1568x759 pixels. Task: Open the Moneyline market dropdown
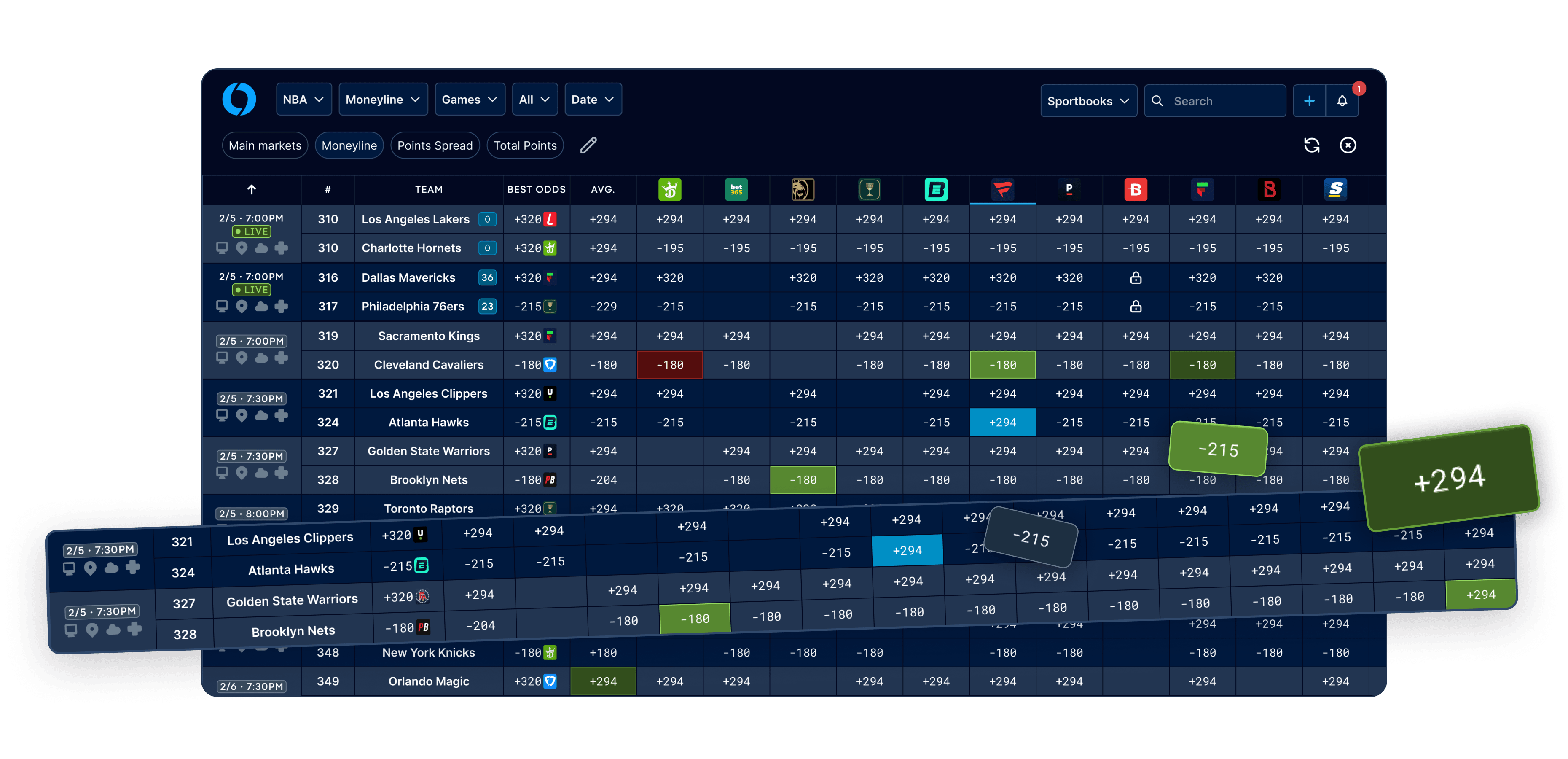click(x=383, y=99)
